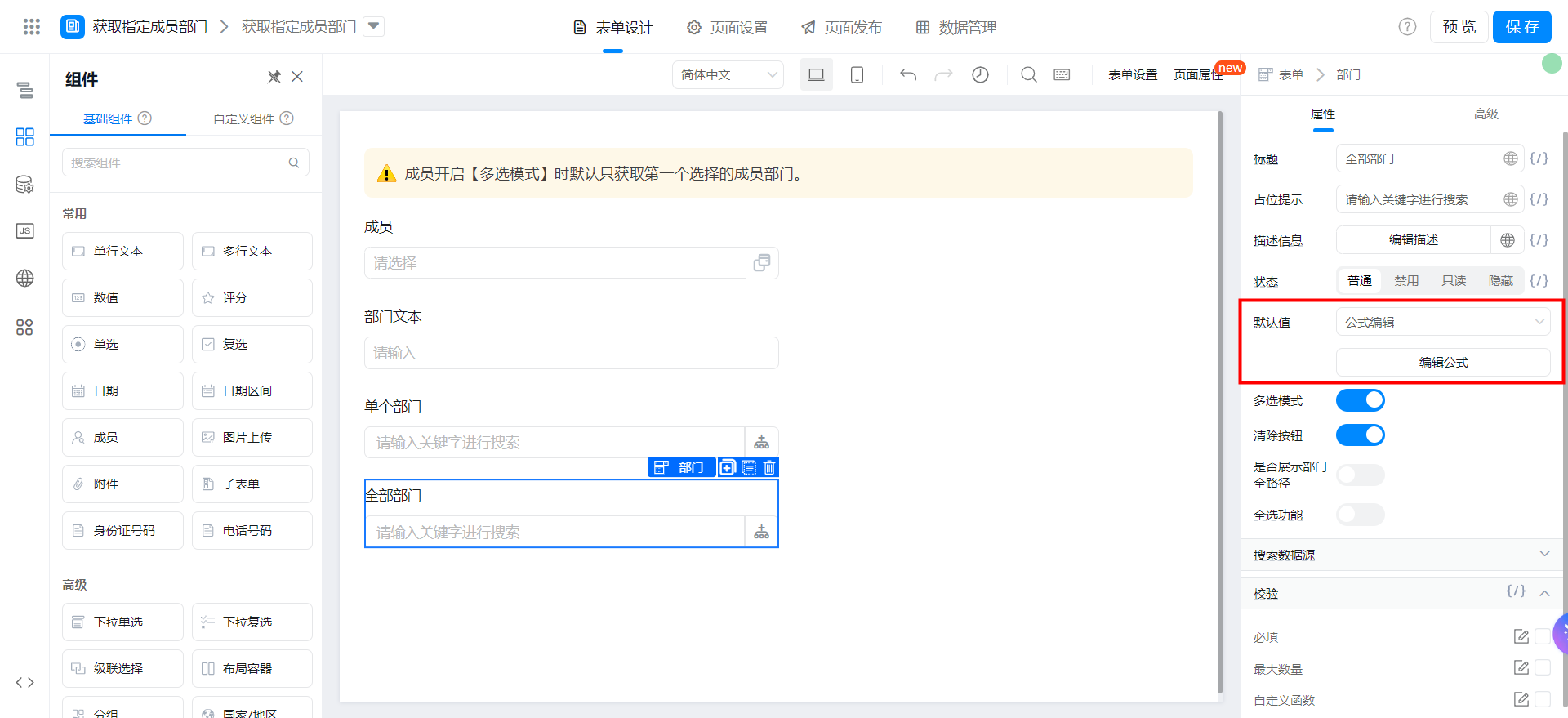
Task: Set status to 只读
Action: pos(1454,280)
